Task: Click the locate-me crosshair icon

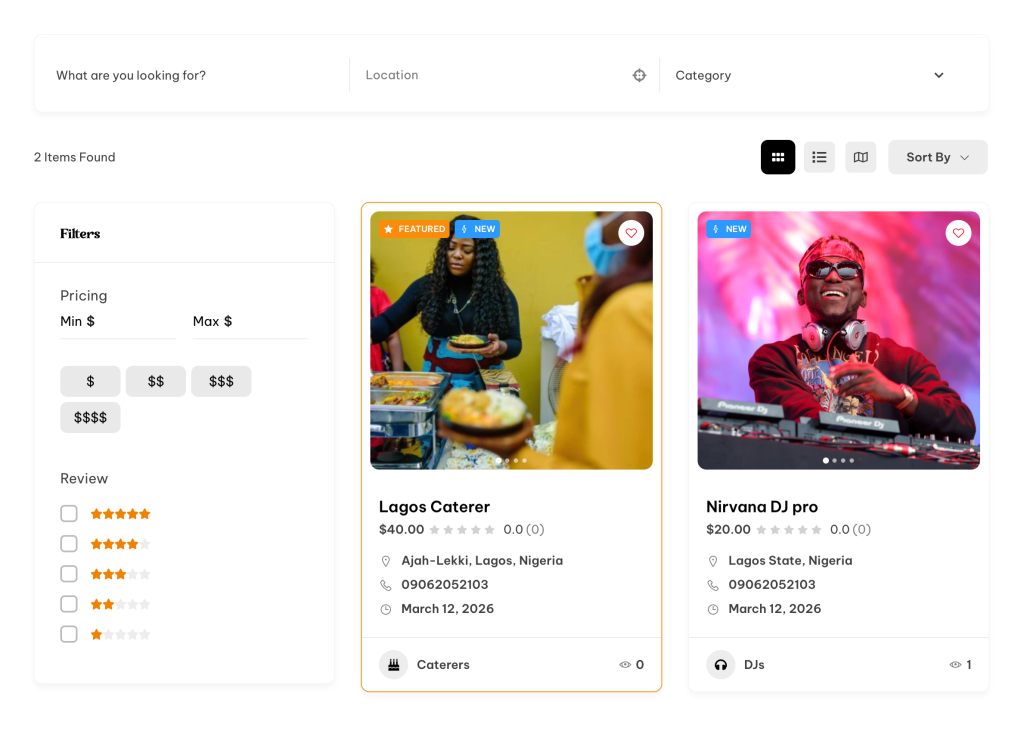Action: 639,75
